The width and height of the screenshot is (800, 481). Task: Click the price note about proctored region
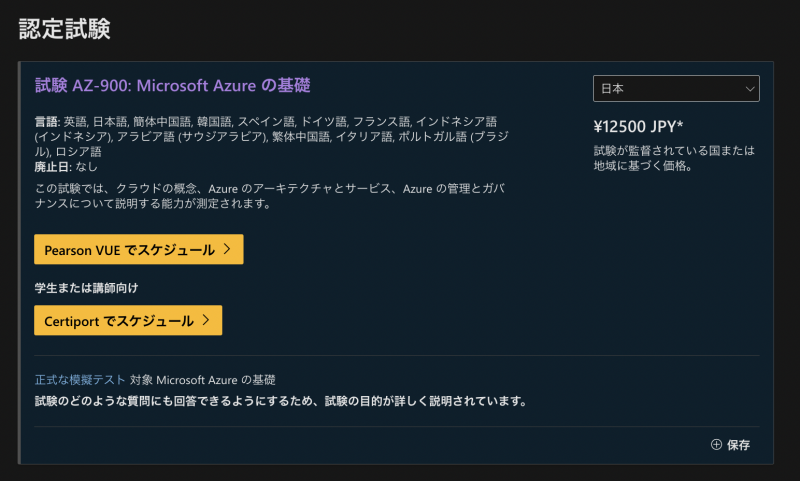tap(673, 158)
